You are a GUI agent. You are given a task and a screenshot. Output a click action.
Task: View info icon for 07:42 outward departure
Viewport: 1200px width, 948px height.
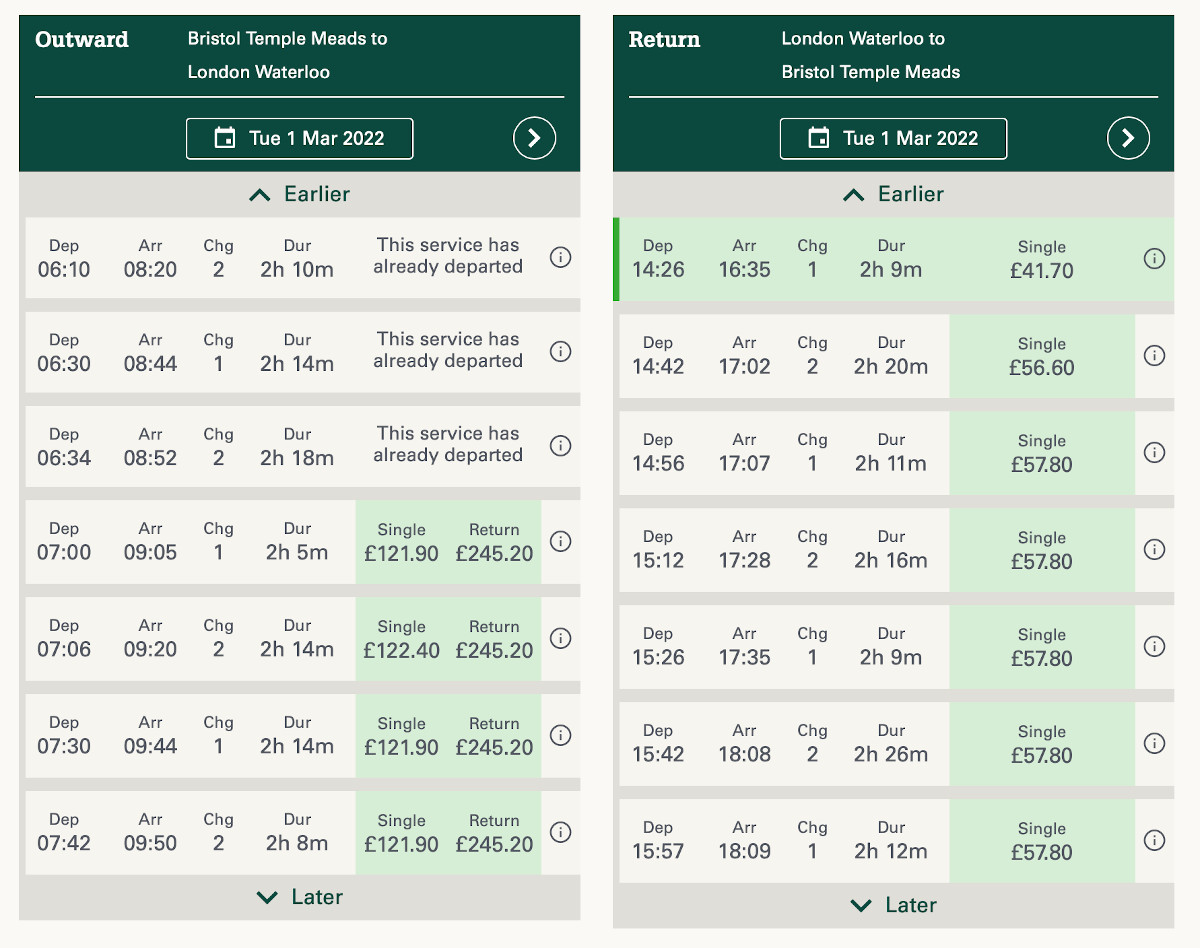[x=561, y=832]
